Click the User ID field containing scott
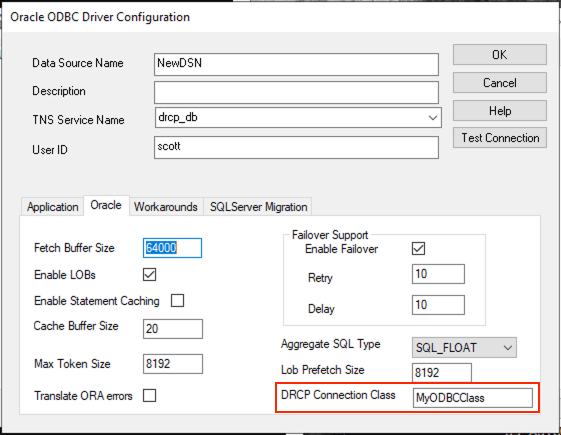Screen dimensions: 561x435 tap(296, 147)
